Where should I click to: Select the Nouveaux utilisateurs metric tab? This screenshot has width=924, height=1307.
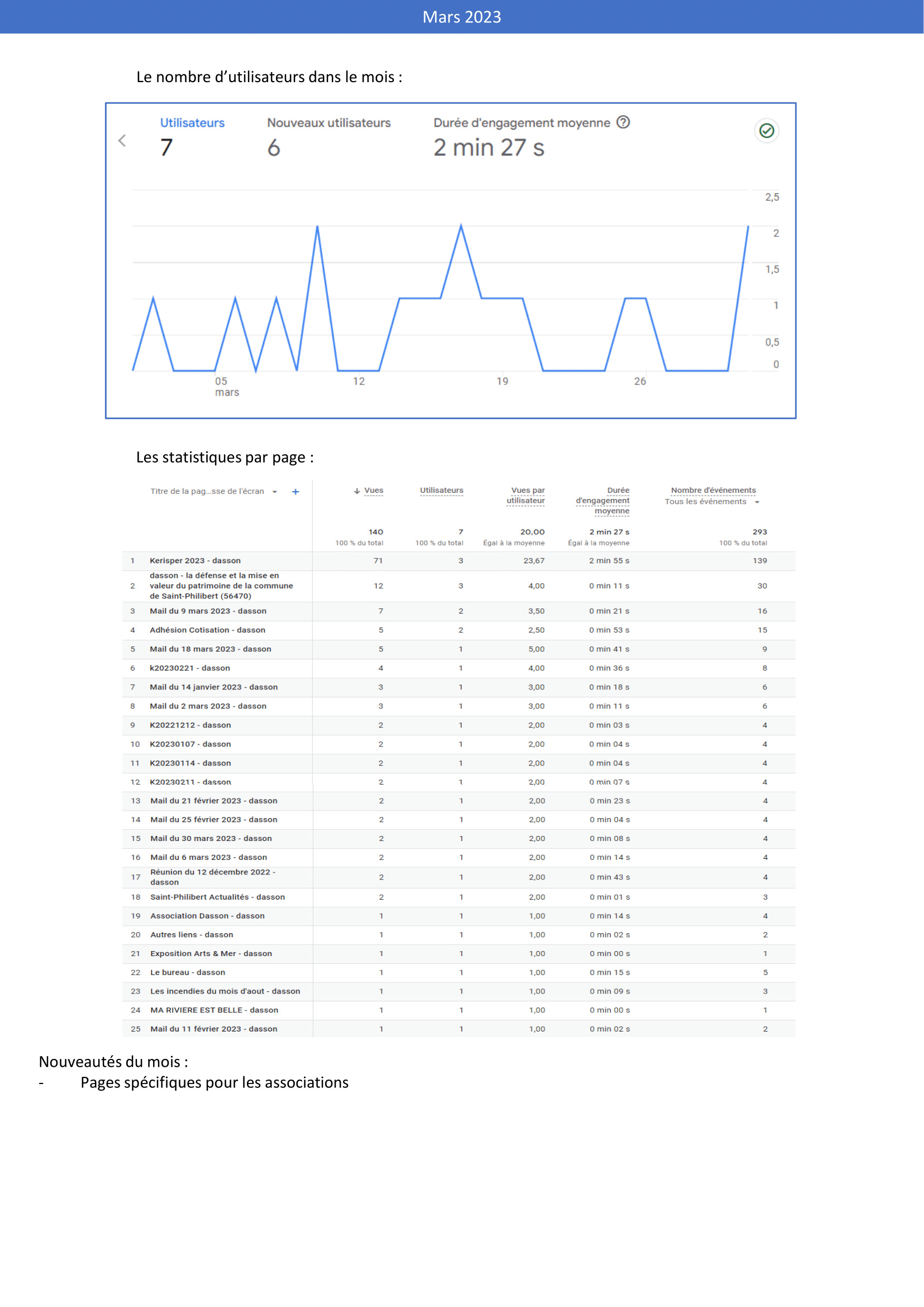[329, 136]
